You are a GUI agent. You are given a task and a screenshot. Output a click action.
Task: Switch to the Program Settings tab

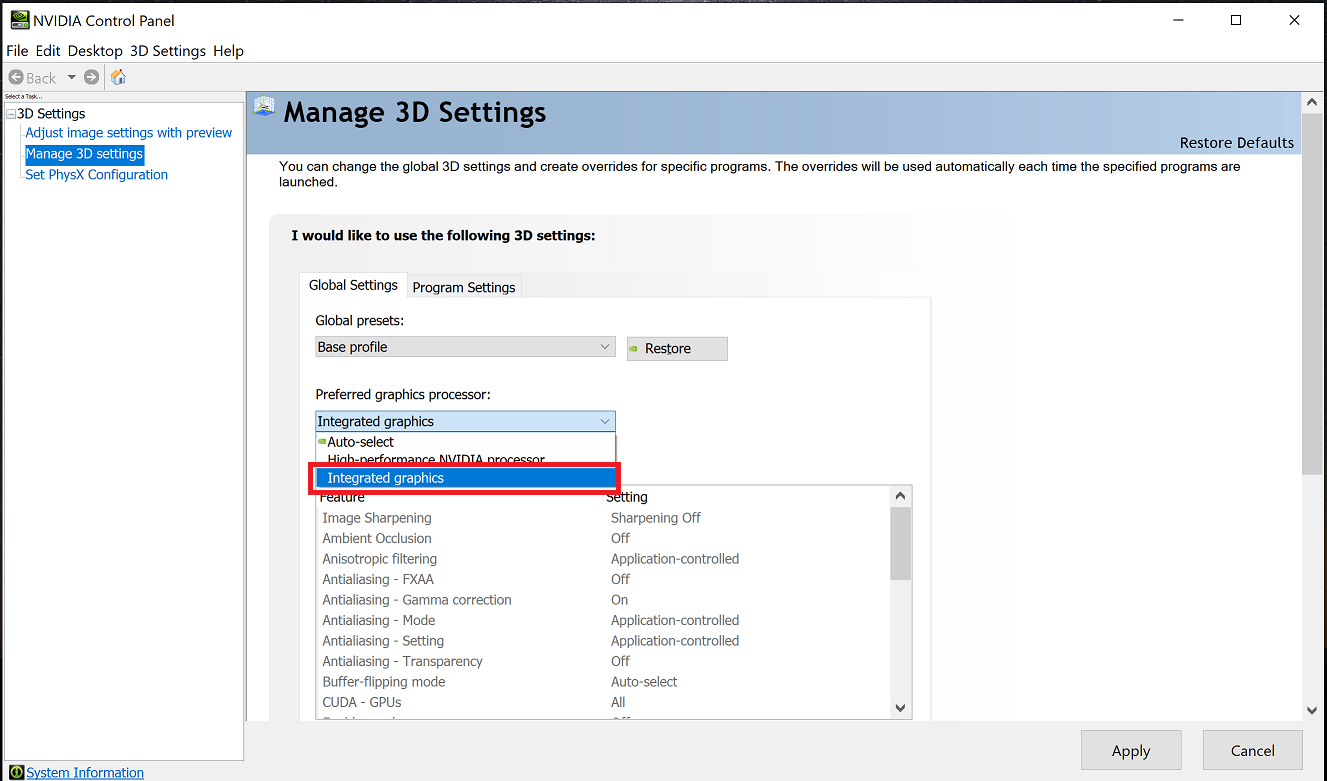coord(464,287)
